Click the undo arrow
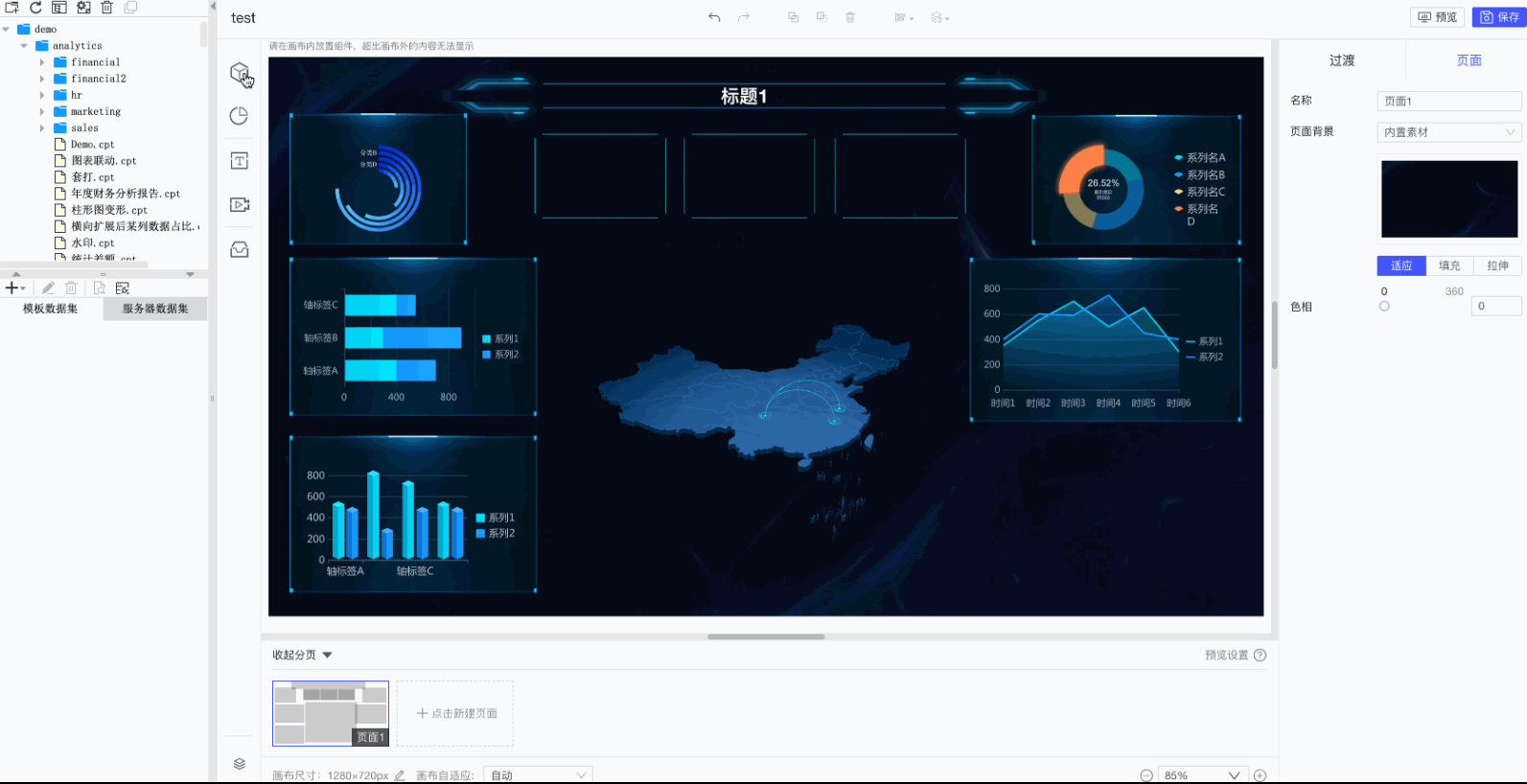1527x784 pixels. pyautogui.click(x=714, y=17)
